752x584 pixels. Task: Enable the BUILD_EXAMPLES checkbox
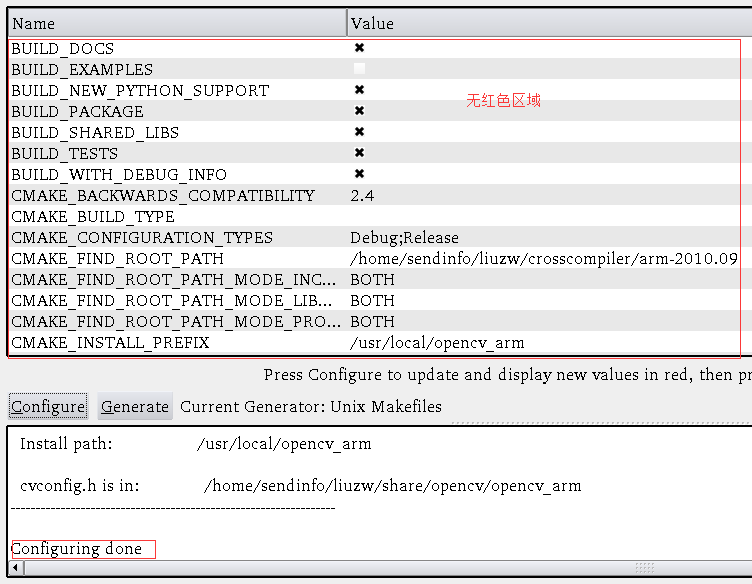point(359,69)
